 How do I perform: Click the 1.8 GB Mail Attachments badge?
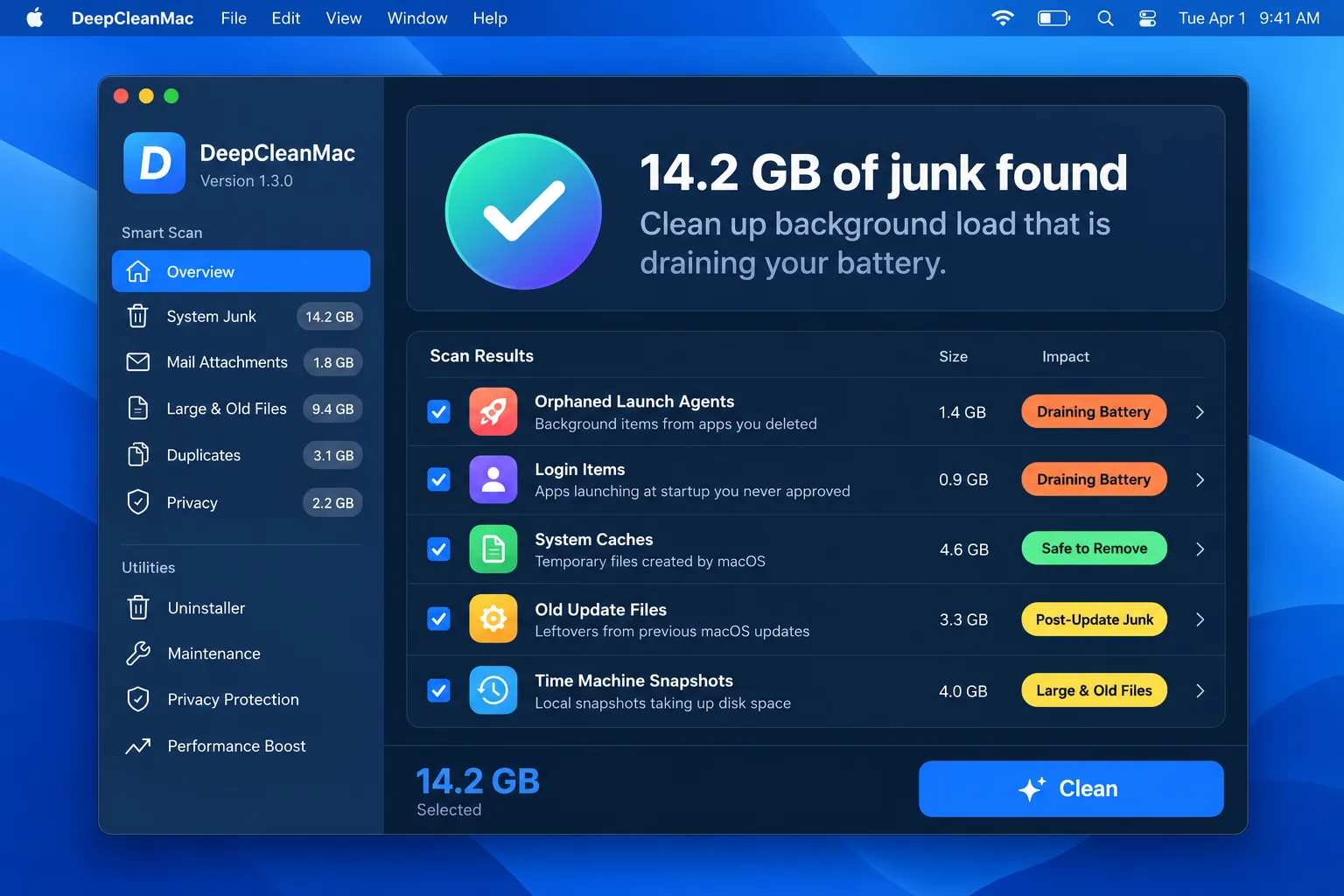click(x=333, y=362)
